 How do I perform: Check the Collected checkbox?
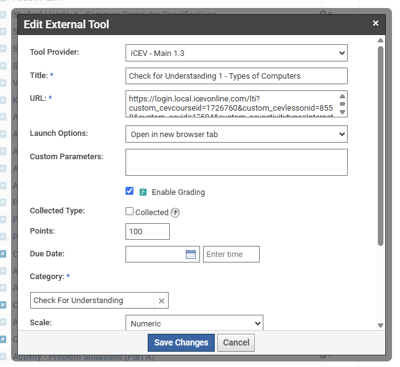(x=129, y=211)
